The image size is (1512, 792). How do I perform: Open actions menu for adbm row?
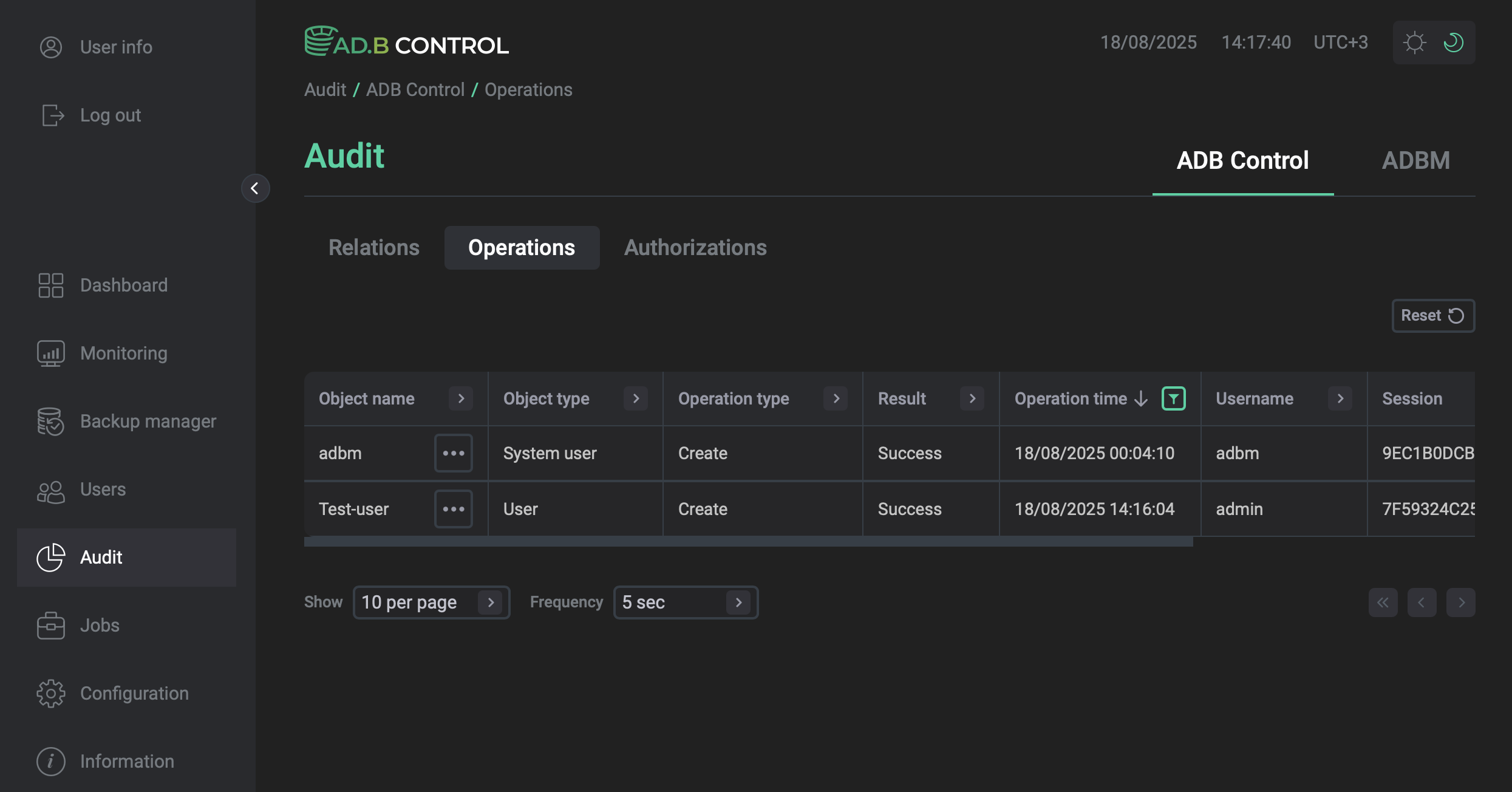point(453,453)
